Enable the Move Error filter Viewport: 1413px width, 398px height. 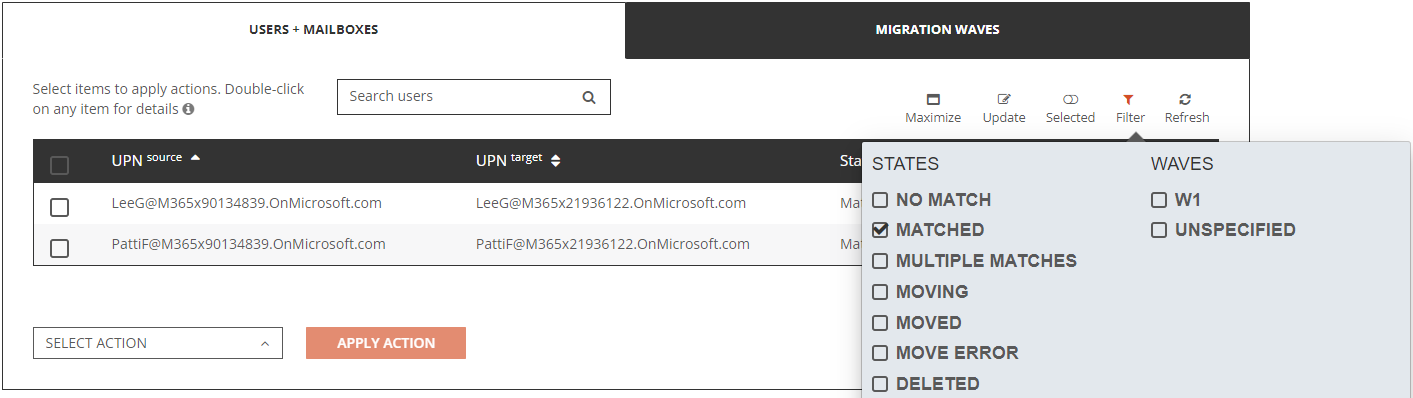point(880,353)
